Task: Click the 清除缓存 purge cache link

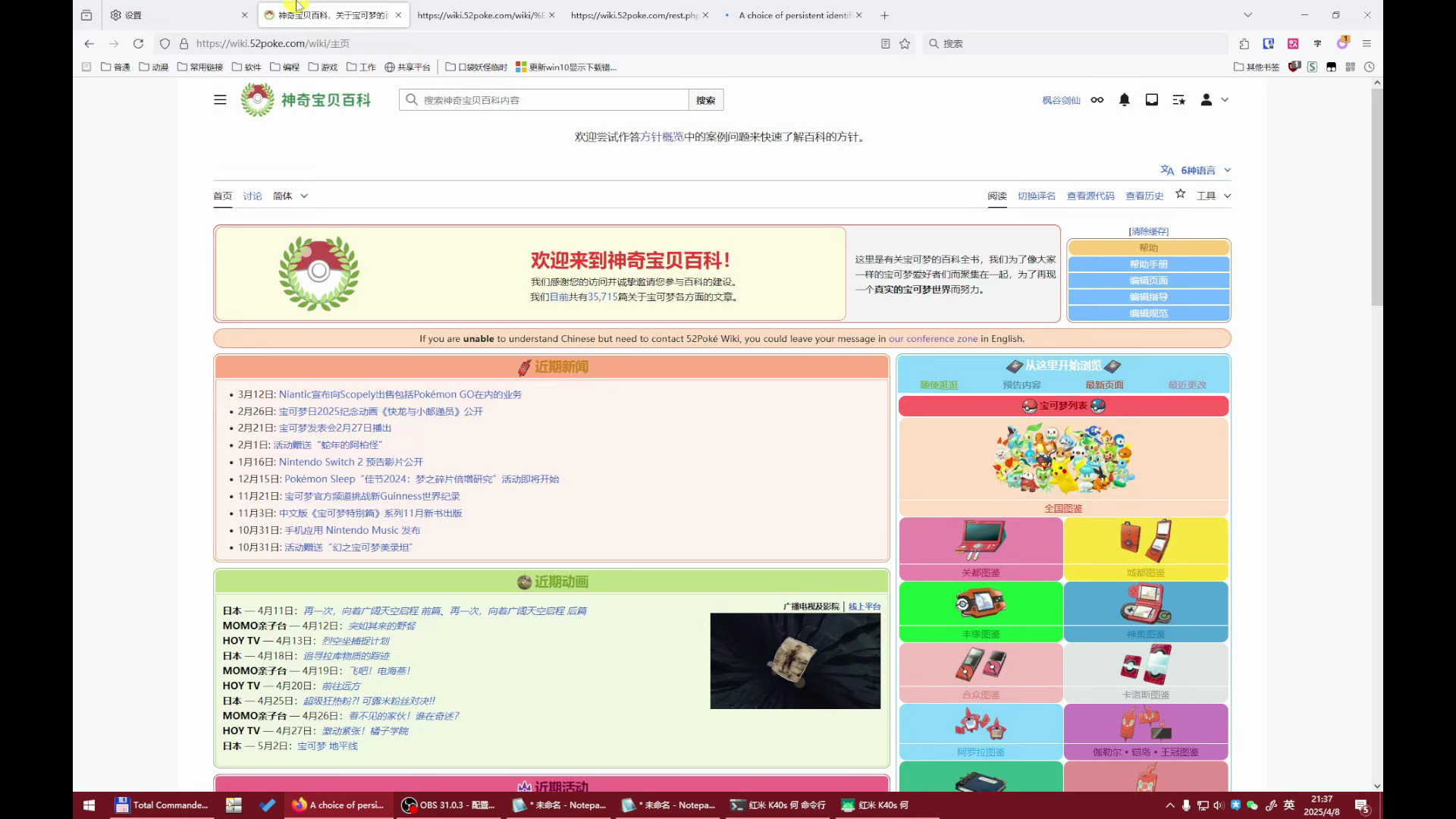Action: click(1149, 231)
